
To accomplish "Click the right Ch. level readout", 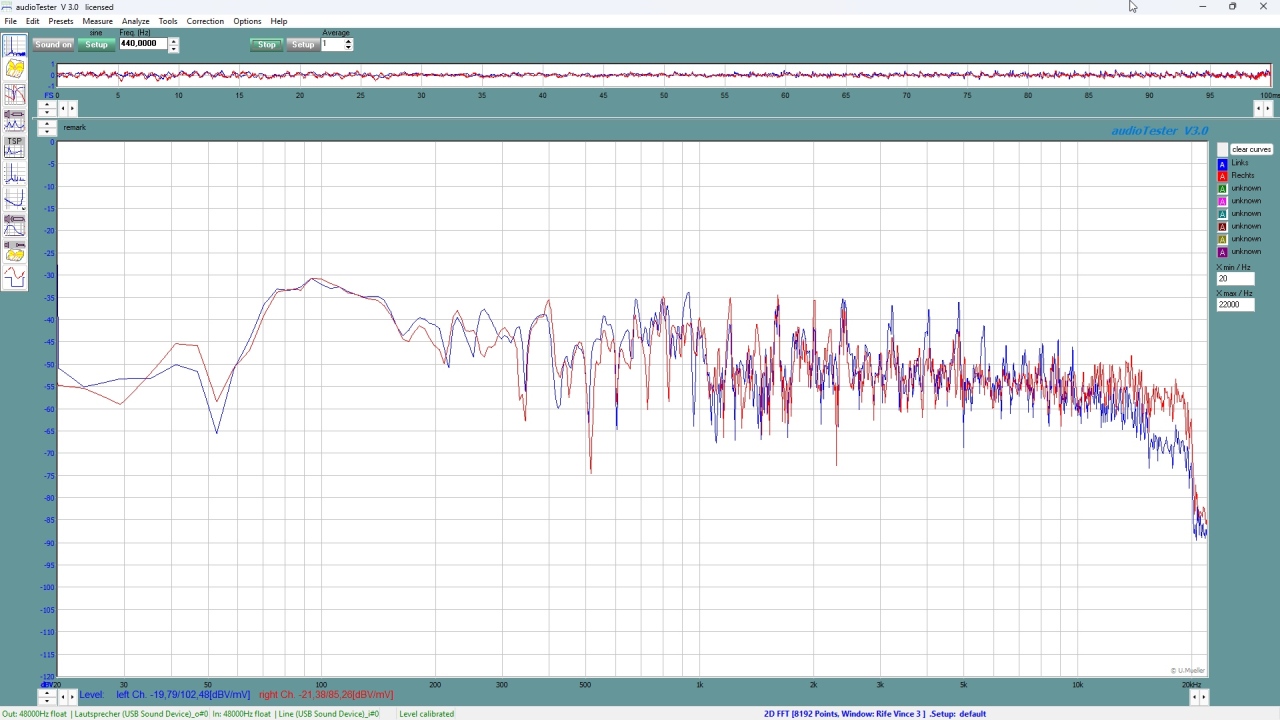I will click(x=326, y=694).
